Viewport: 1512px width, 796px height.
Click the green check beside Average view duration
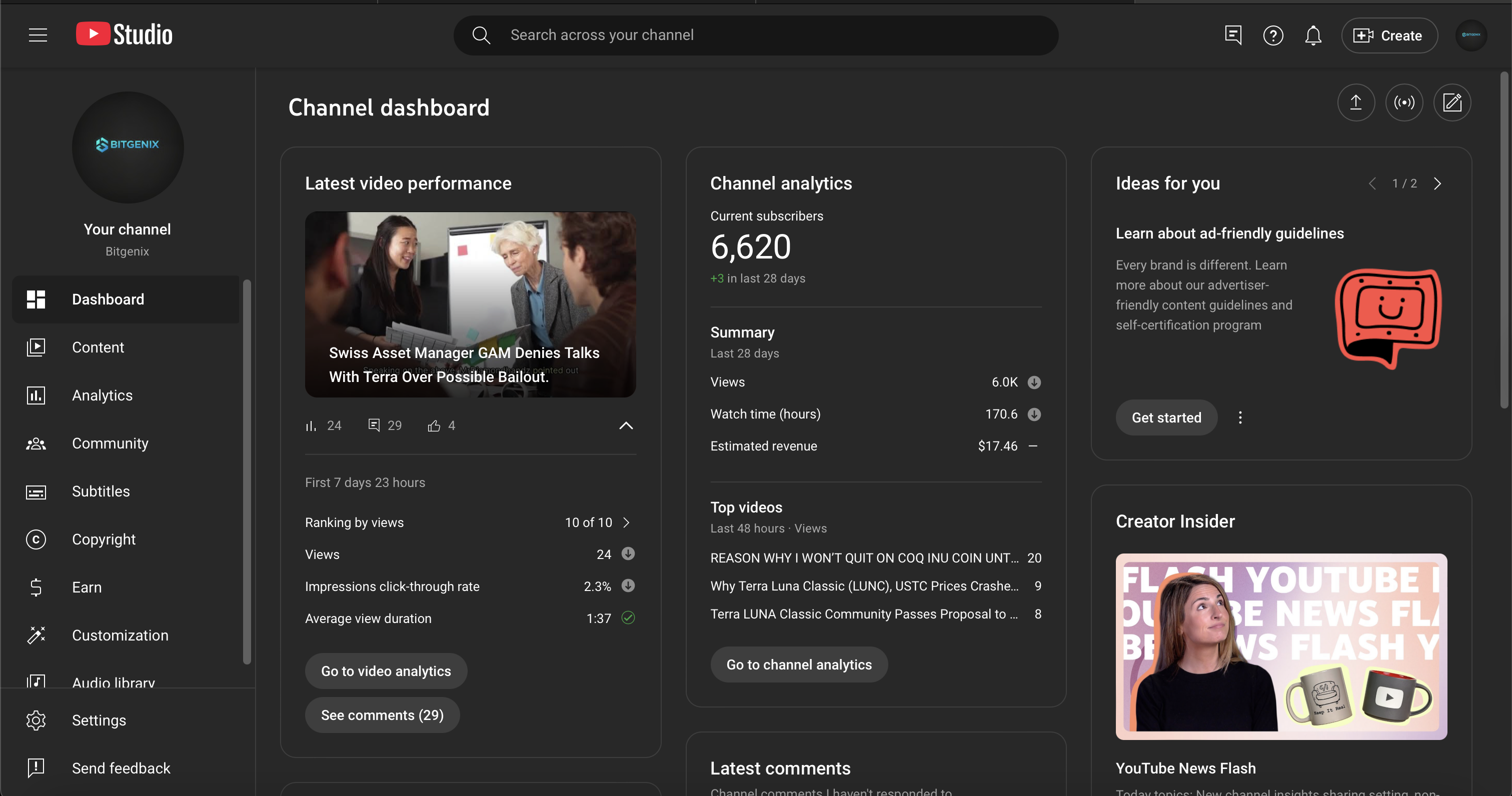(x=628, y=617)
